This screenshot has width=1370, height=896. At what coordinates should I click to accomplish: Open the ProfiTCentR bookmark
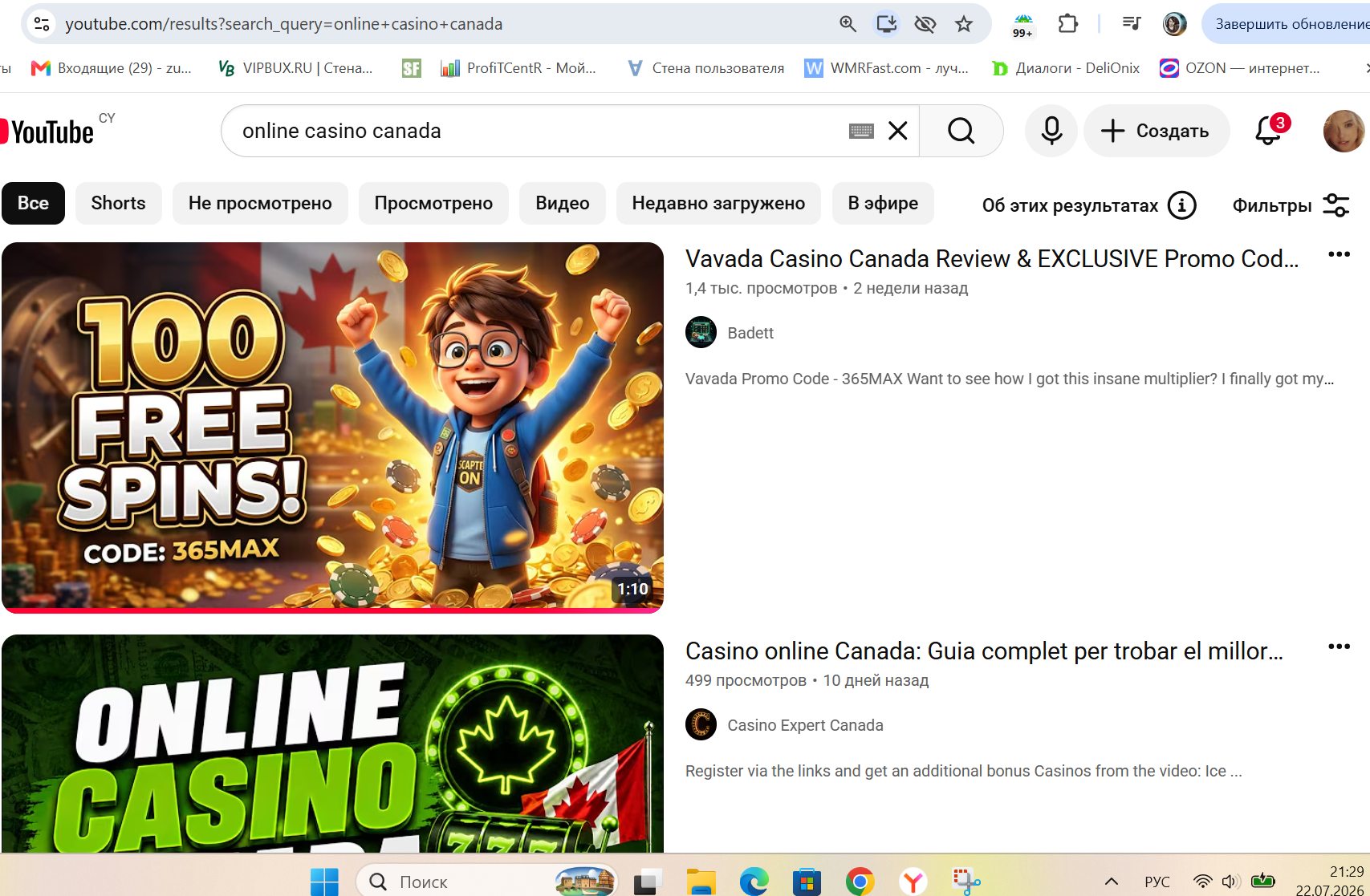pos(518,68)
